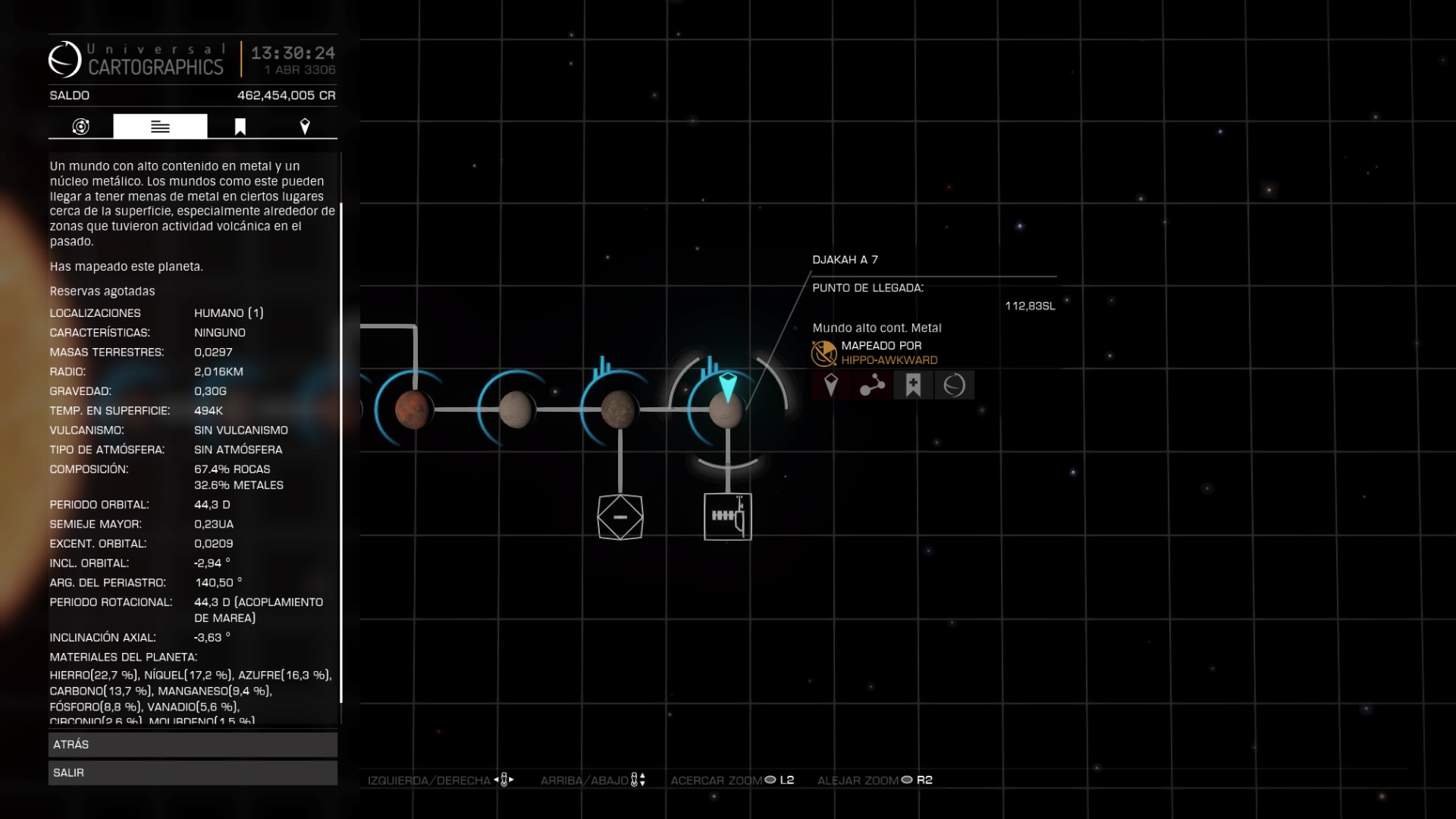
Task: Click the 2,016KM radius value
Action: pyautogui.click(x=218, y=372)
